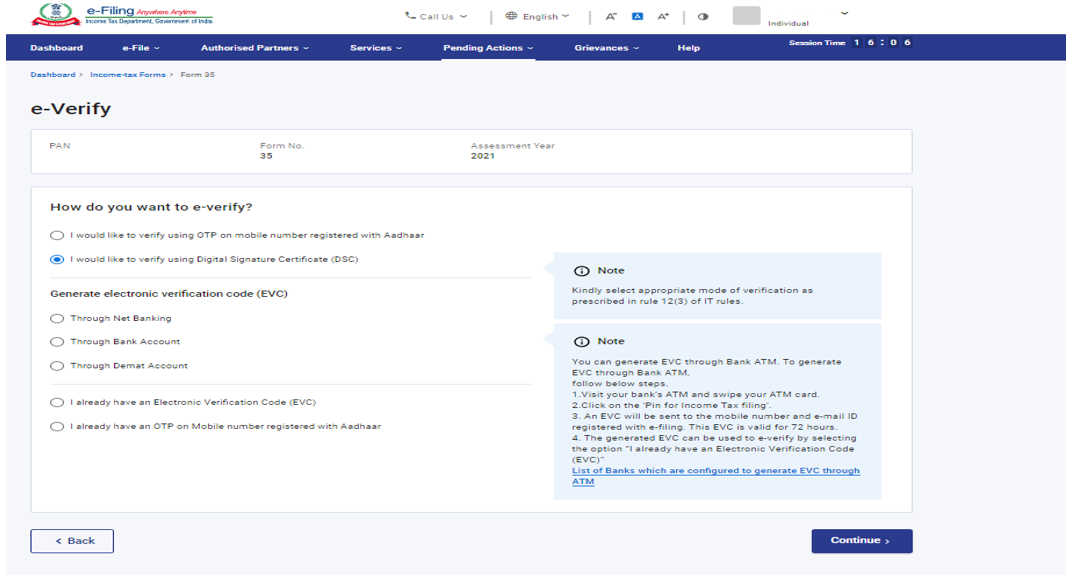Click the user profile avatar

click(x=746, y=16)
